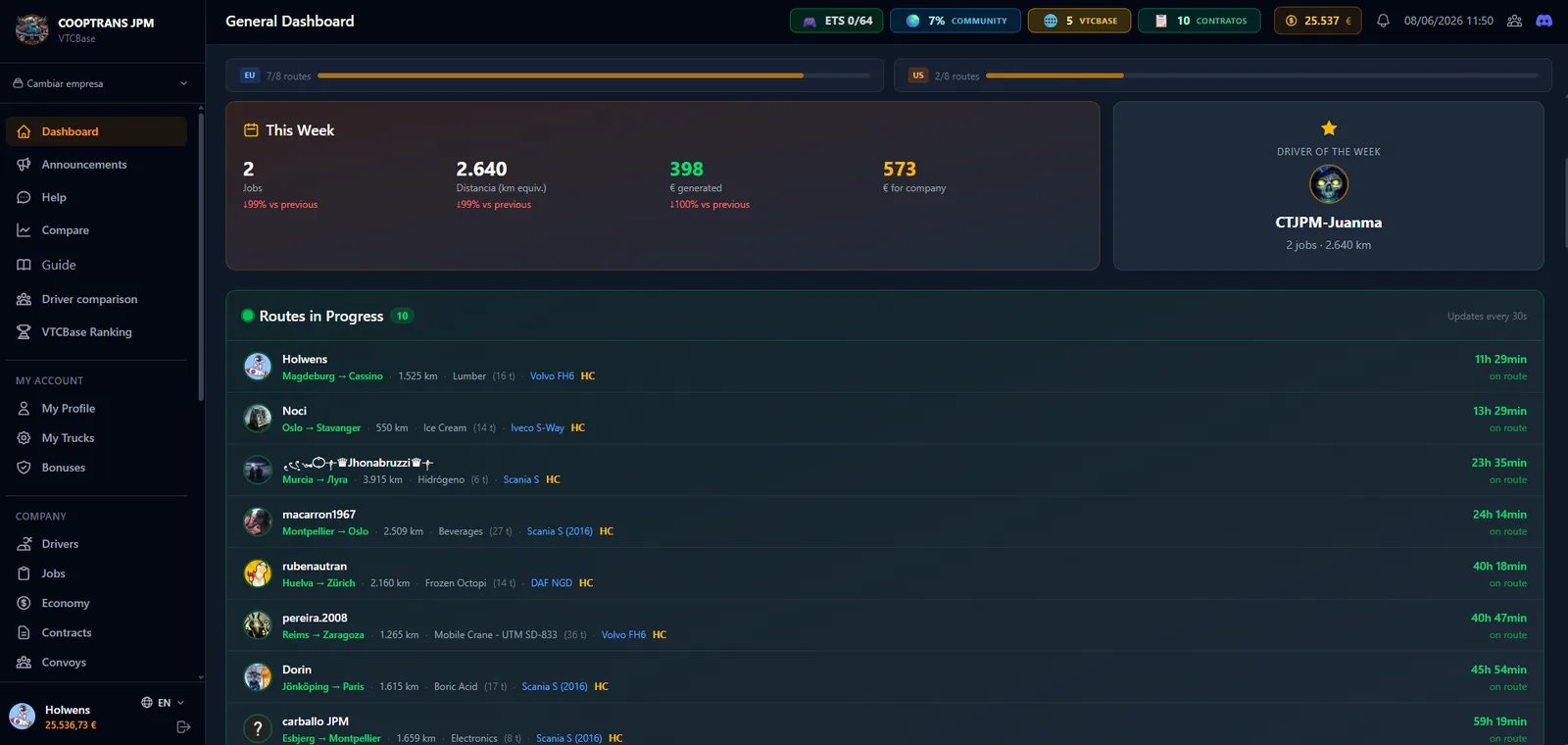Click the Huelva → Zürich route
The image size is (1568, 745).
click(318, 583)
